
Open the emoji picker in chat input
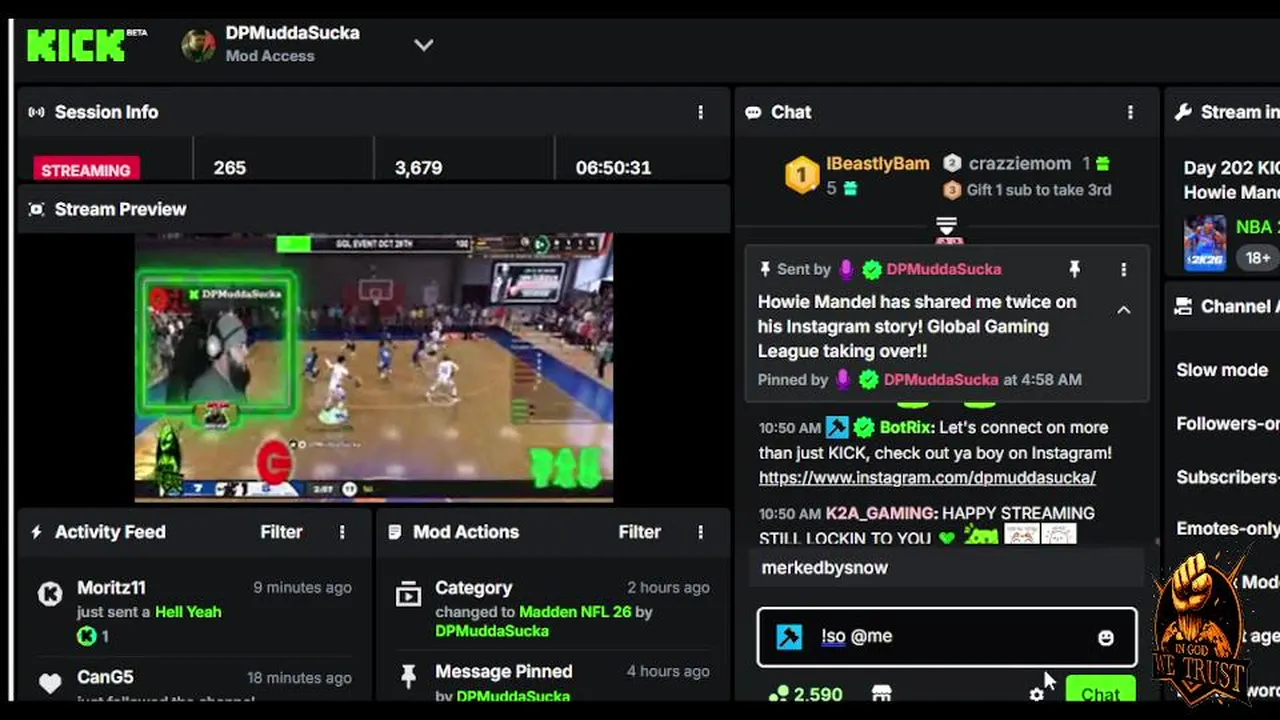tap(1106, 637)
